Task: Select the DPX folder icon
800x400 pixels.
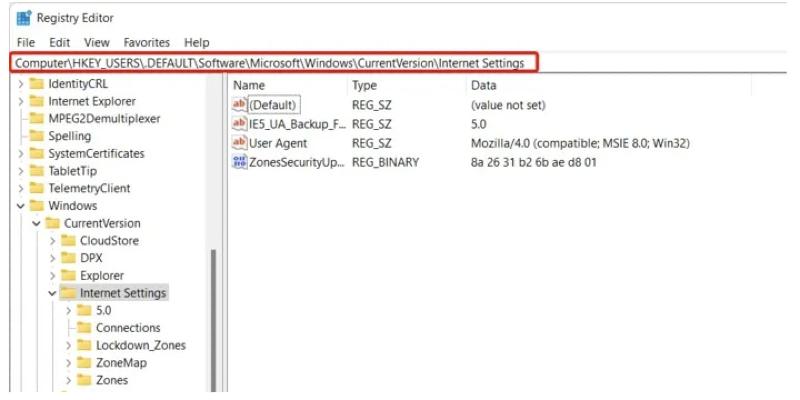Action: pyautogui.click(x=68, y=258)
